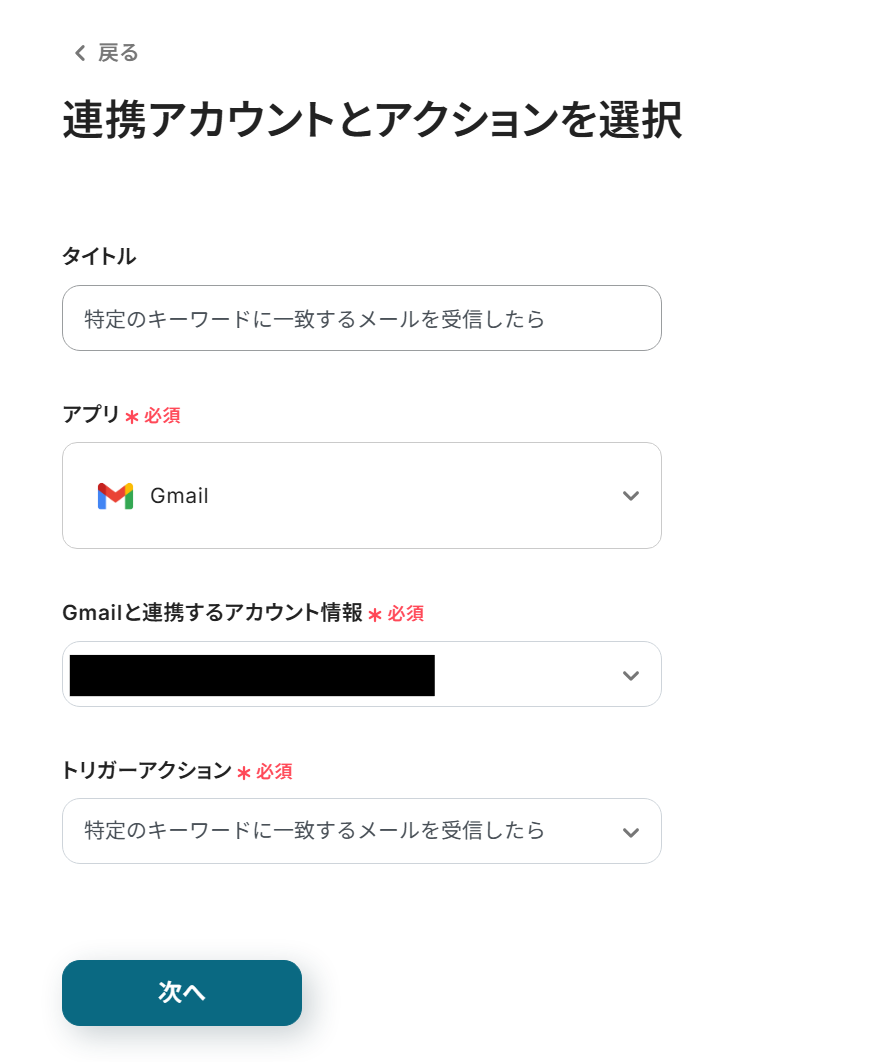
Task: Click the redacted account selection box
Action: pos(252,675)
